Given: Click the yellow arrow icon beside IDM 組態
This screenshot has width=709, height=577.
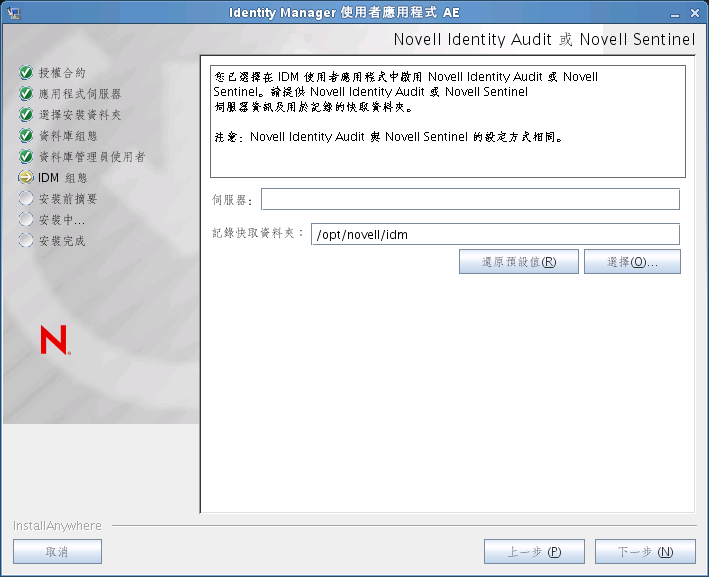Looking at the screenshot, I should point(26,177).
